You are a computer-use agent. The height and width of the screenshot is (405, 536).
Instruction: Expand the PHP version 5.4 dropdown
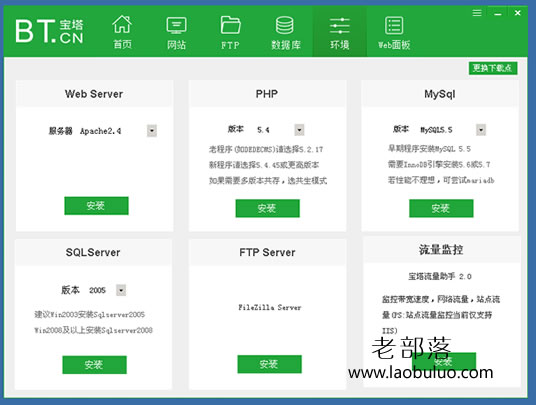(x=299, y=130)
